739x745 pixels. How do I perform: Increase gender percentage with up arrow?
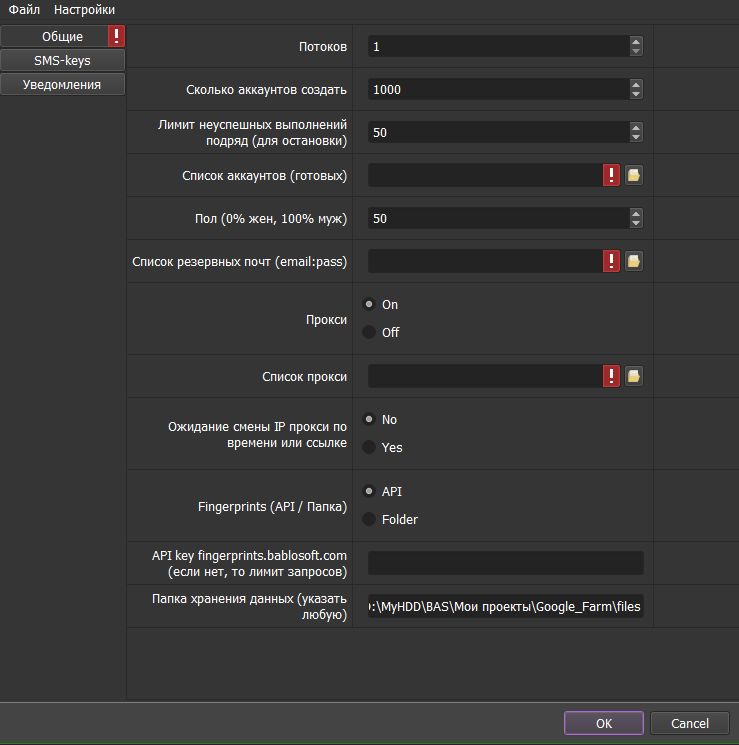click(636, 213)
